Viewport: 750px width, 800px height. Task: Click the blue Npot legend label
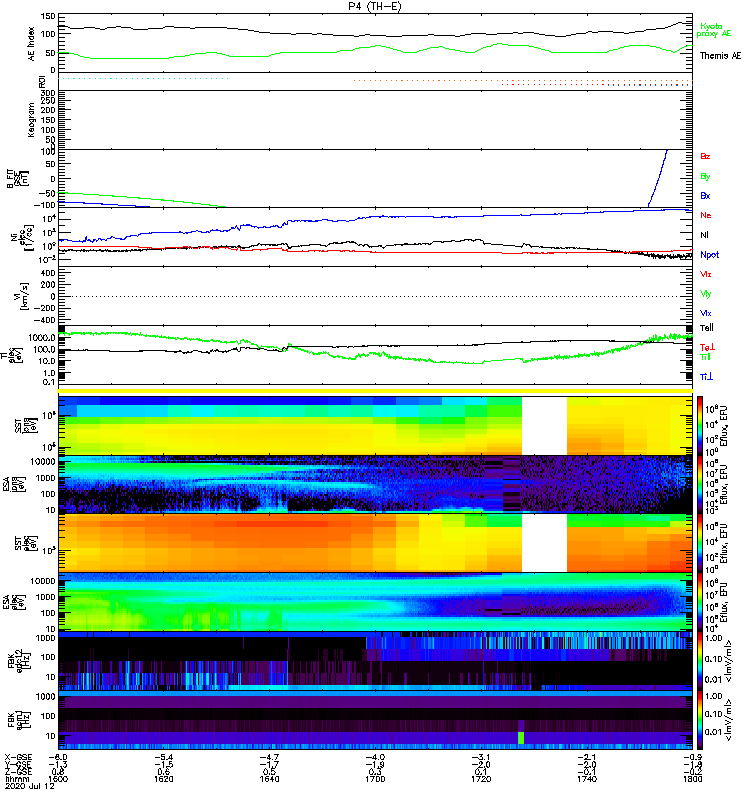(x=709, y=255)
